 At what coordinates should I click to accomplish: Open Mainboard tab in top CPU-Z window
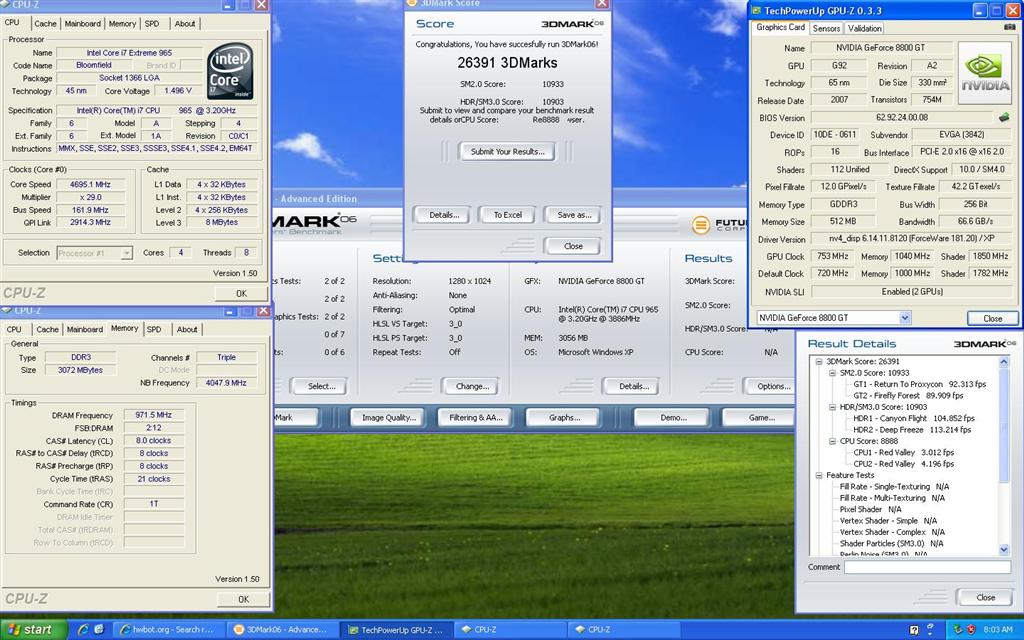click(x=83, y=24)
